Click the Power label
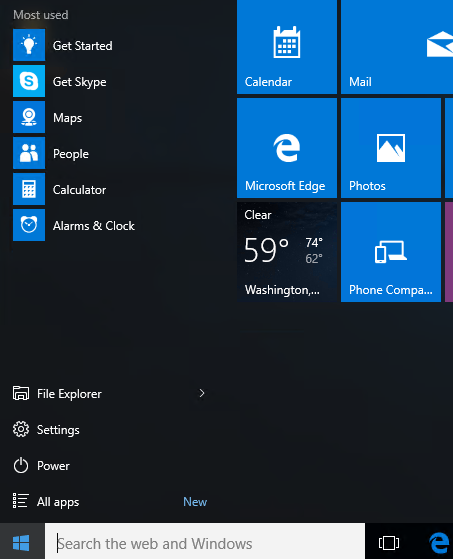 coord(53,466)
